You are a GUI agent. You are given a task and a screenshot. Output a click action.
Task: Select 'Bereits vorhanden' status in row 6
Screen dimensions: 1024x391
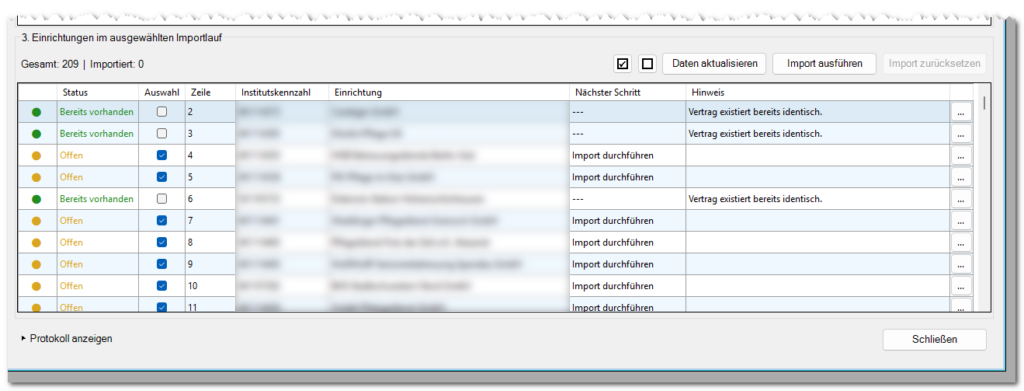[x=97, y=198]
